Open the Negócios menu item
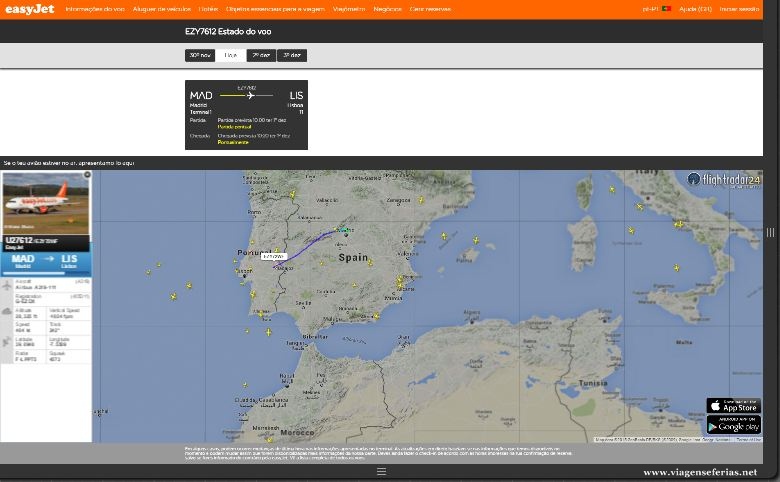This screenshot has height=482, width=780. [388, 9]
